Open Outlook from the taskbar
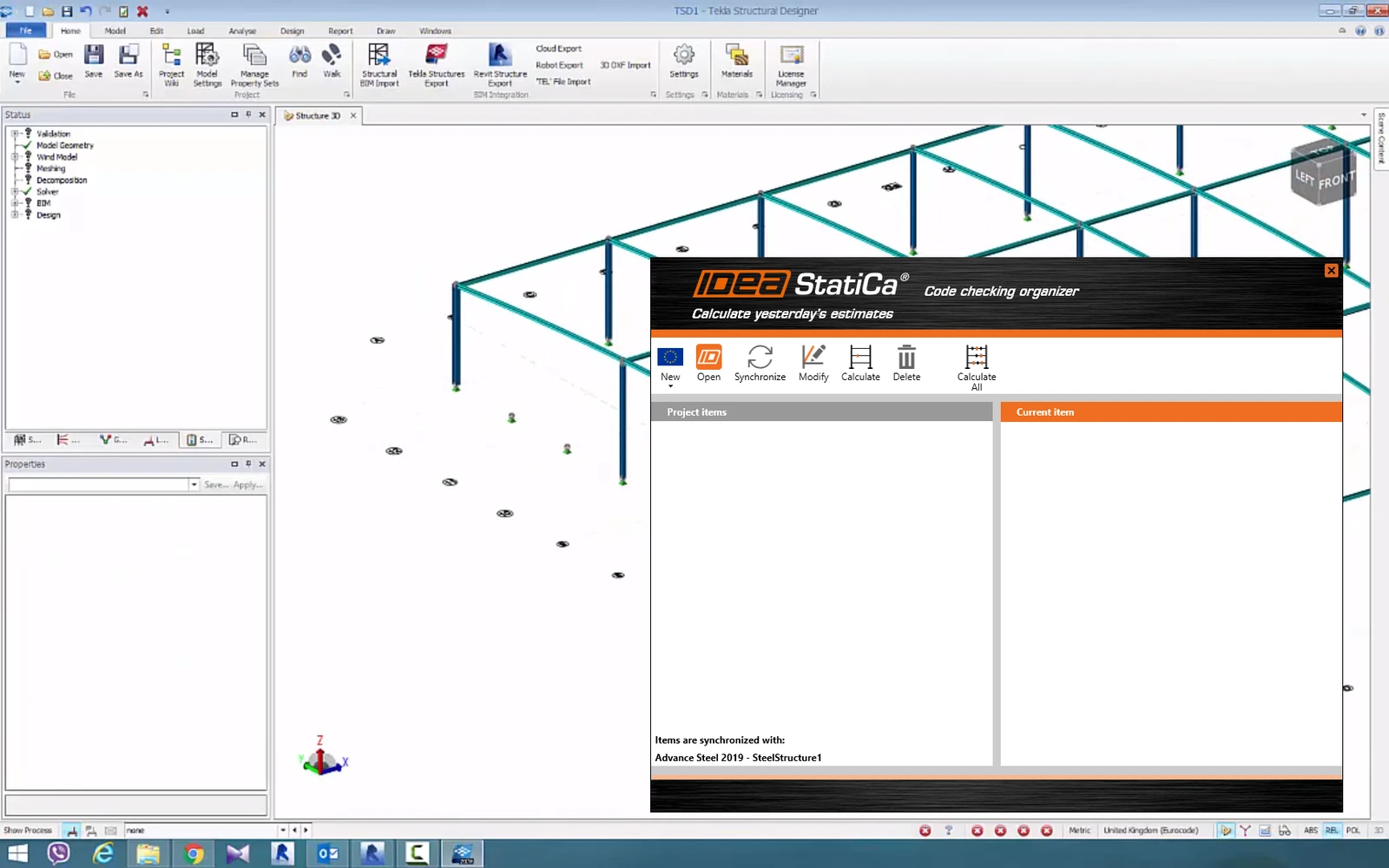Screen dimensions: 1389x868 327,853
